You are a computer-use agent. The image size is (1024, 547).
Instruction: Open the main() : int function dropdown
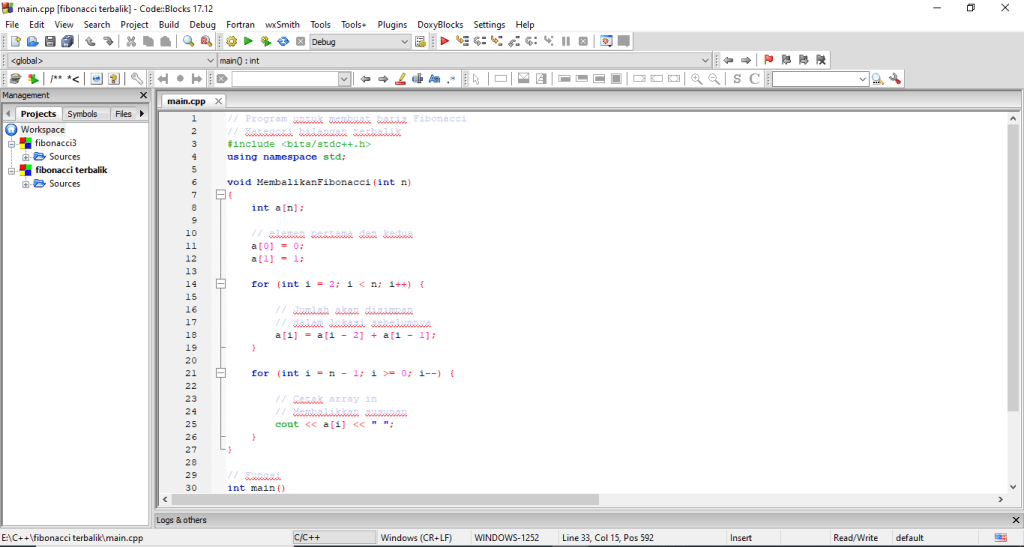coord(705,60)
